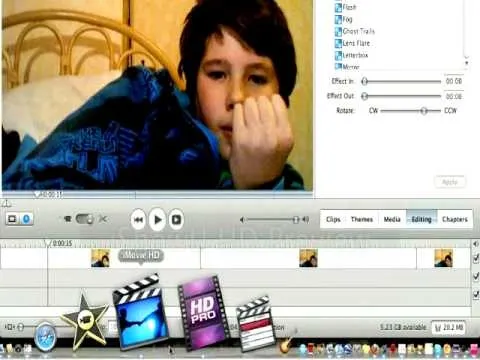Screen dimensions: 480x360
Task: Click the Play button
Action: pyautogui.click(x=157, y=219)
